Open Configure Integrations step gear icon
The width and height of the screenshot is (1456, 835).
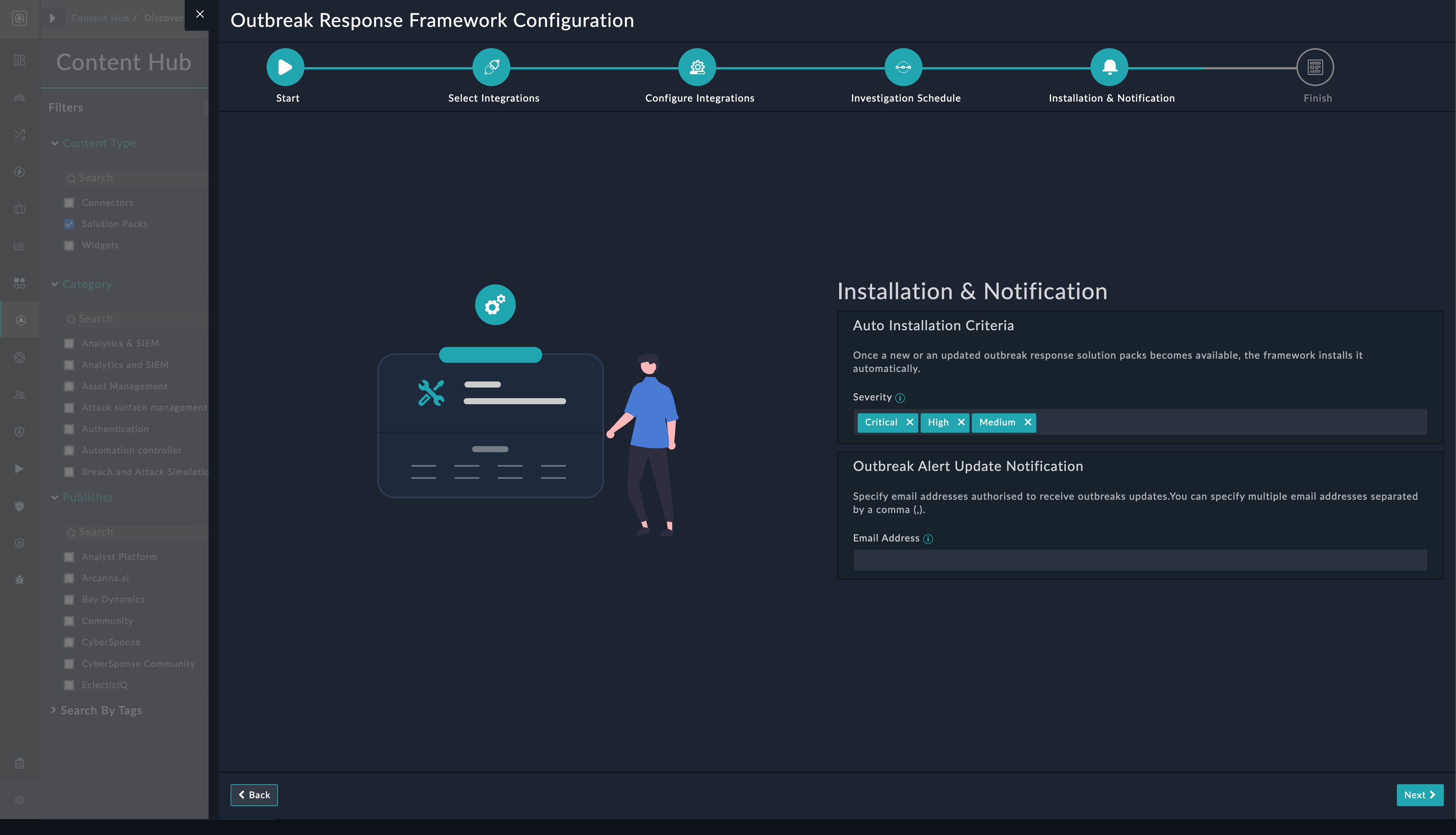[697, 67]
